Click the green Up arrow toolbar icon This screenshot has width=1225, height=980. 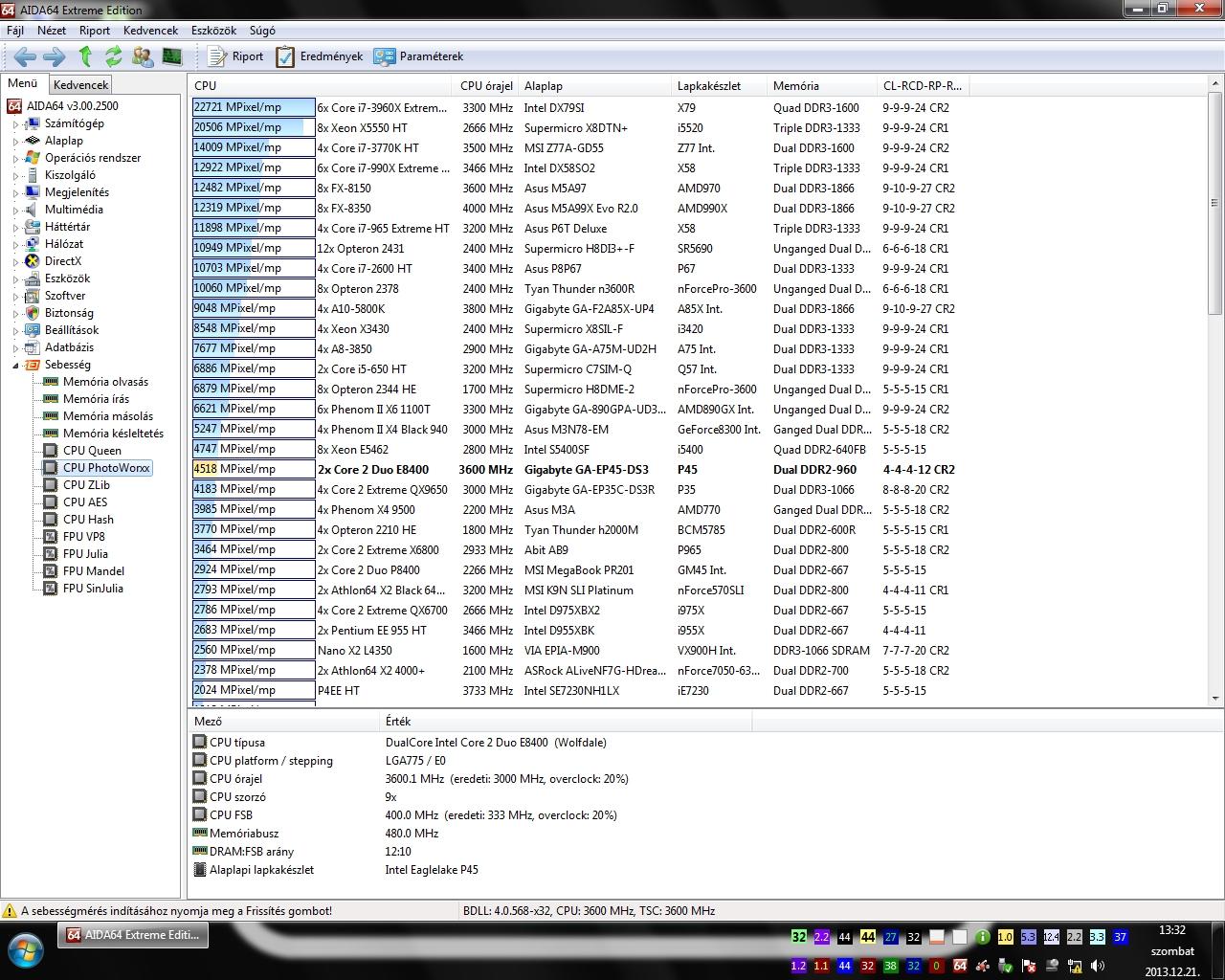pos(85,56)
